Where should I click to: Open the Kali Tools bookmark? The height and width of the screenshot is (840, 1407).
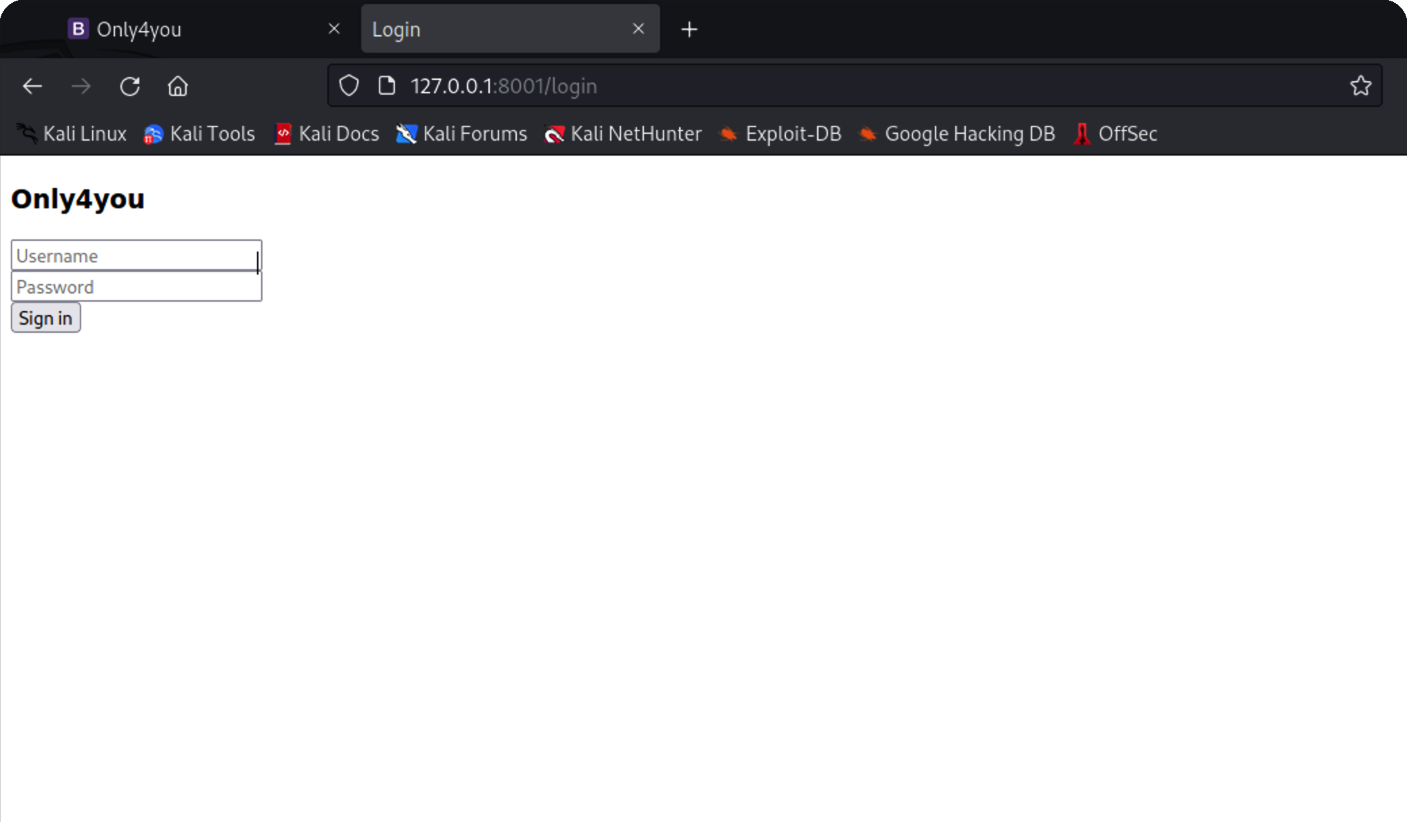click(x=199, y=134)
